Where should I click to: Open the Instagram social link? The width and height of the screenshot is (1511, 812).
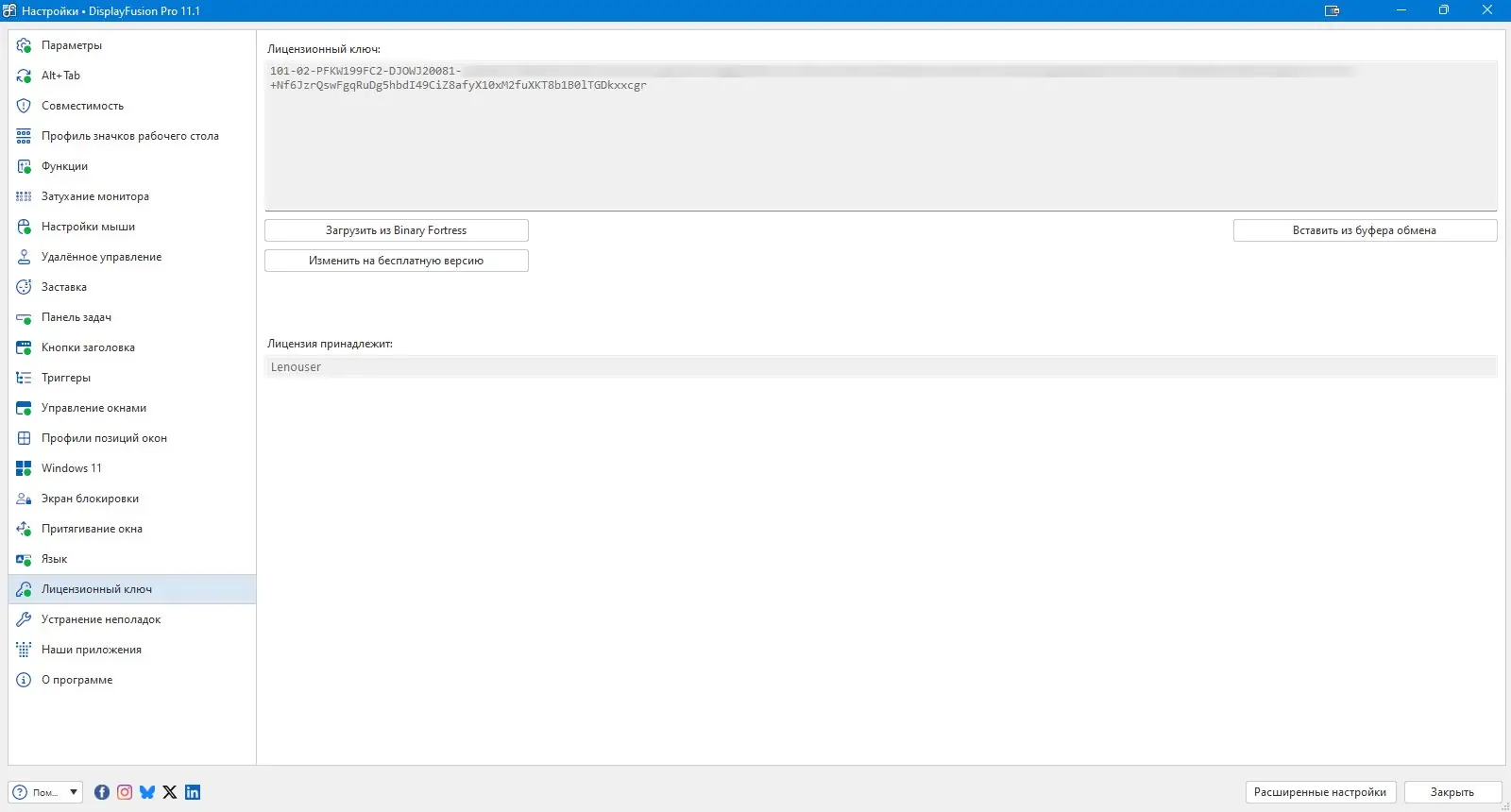125,792
